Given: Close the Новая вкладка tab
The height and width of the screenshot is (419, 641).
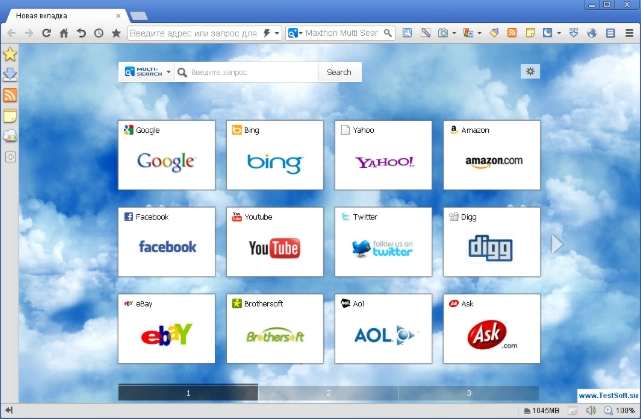Looking at the screenshot, I should [118, 16].
